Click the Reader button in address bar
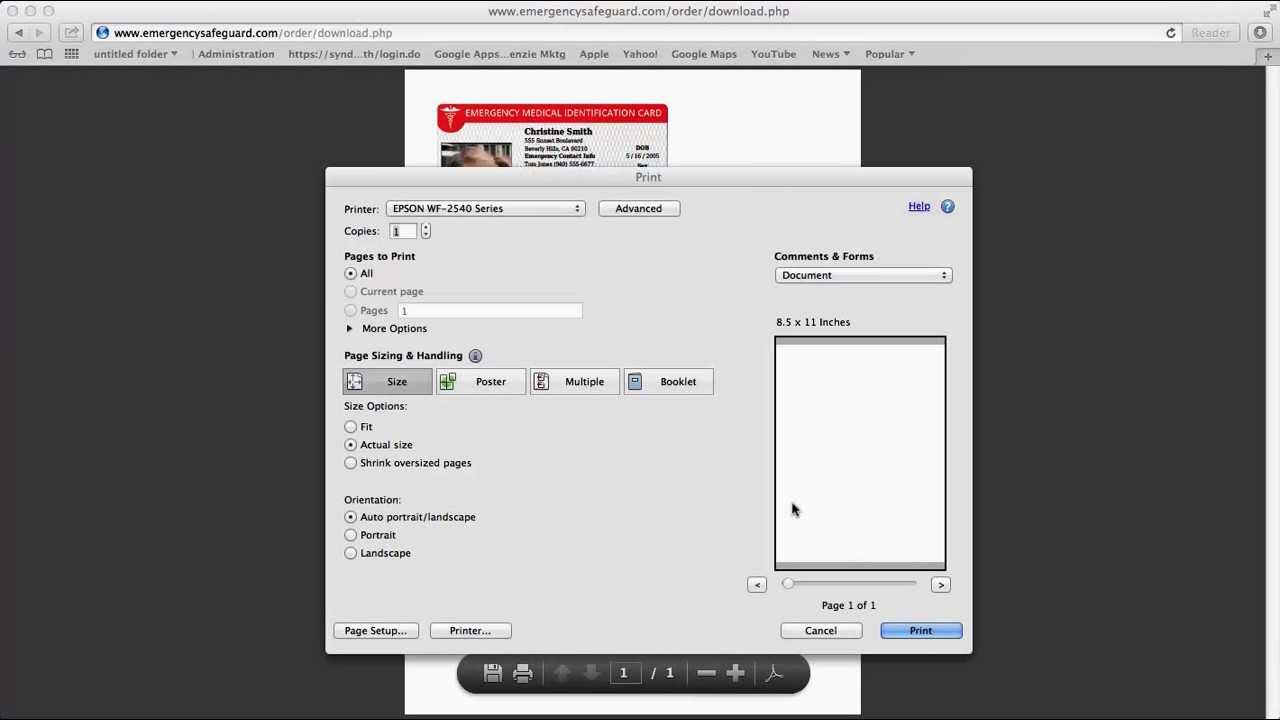 1211,33
